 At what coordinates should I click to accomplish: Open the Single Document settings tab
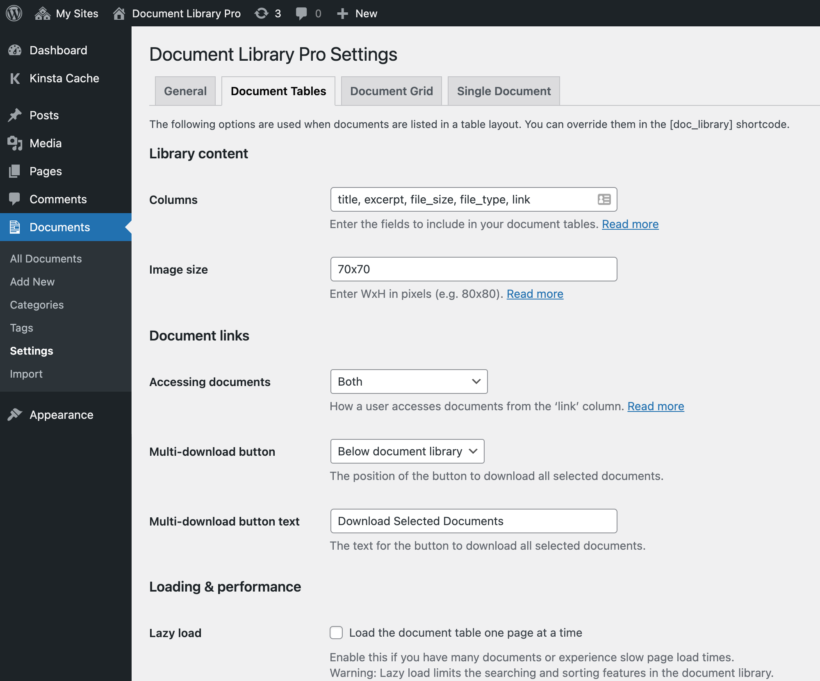pos(503,90)
